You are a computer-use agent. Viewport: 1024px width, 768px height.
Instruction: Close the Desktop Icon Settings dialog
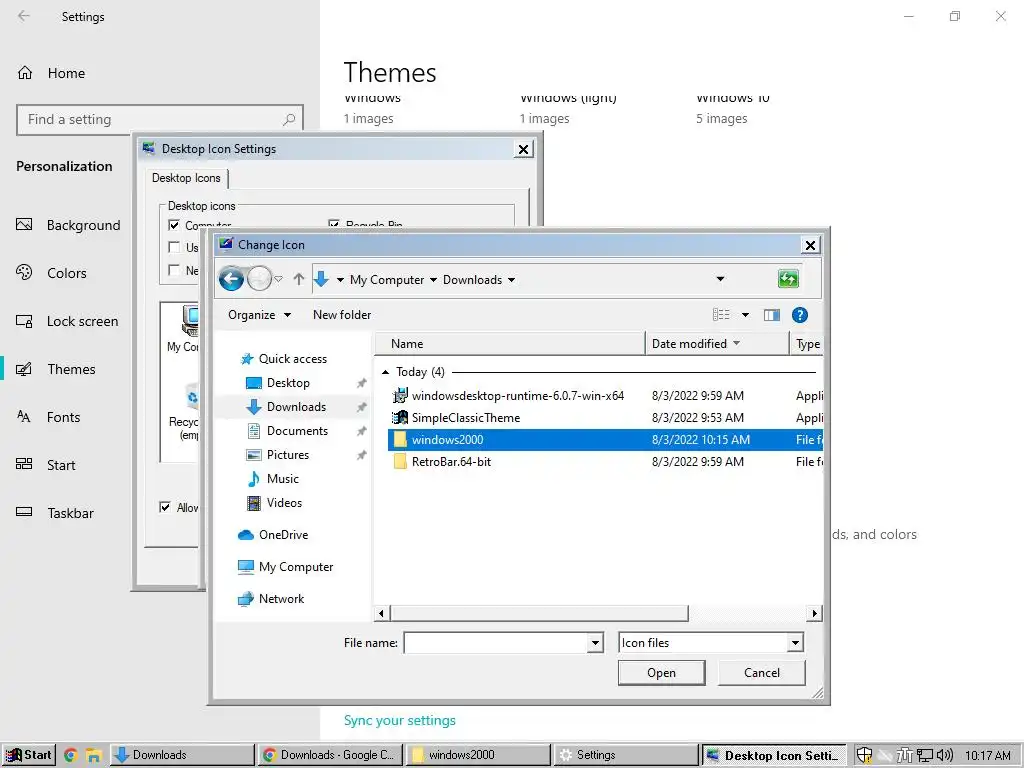pos(523,150)
